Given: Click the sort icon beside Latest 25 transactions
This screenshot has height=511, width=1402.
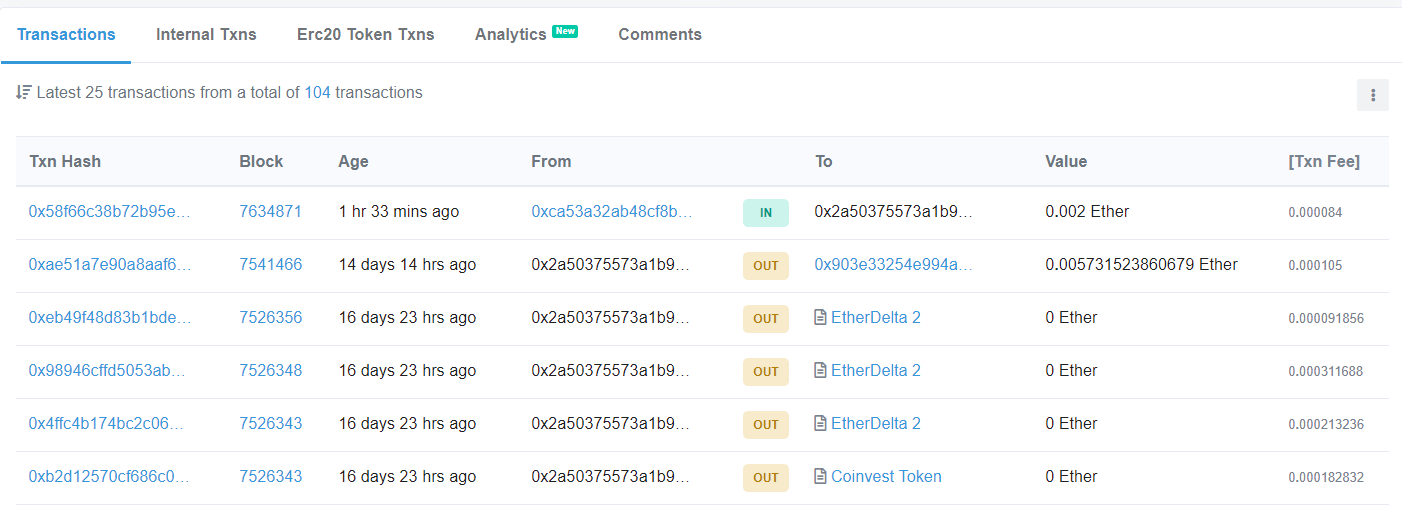Looking at the screenshot, I should click(x=24, y=92).
